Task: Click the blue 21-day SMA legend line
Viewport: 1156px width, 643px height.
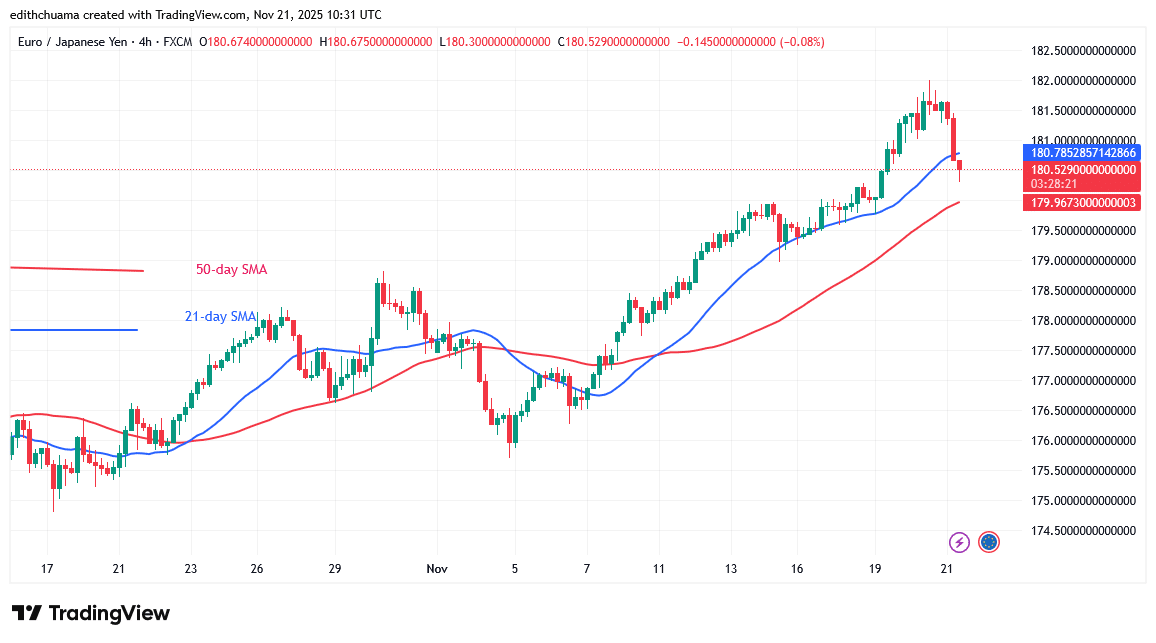Action: point(73,330)
